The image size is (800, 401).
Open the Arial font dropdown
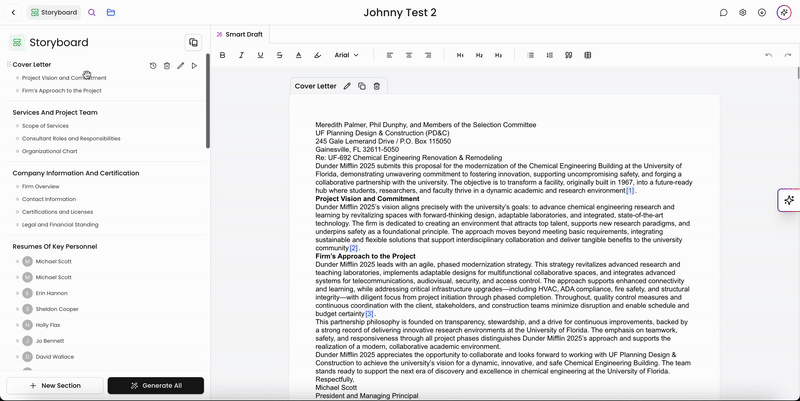click(346, 55)
